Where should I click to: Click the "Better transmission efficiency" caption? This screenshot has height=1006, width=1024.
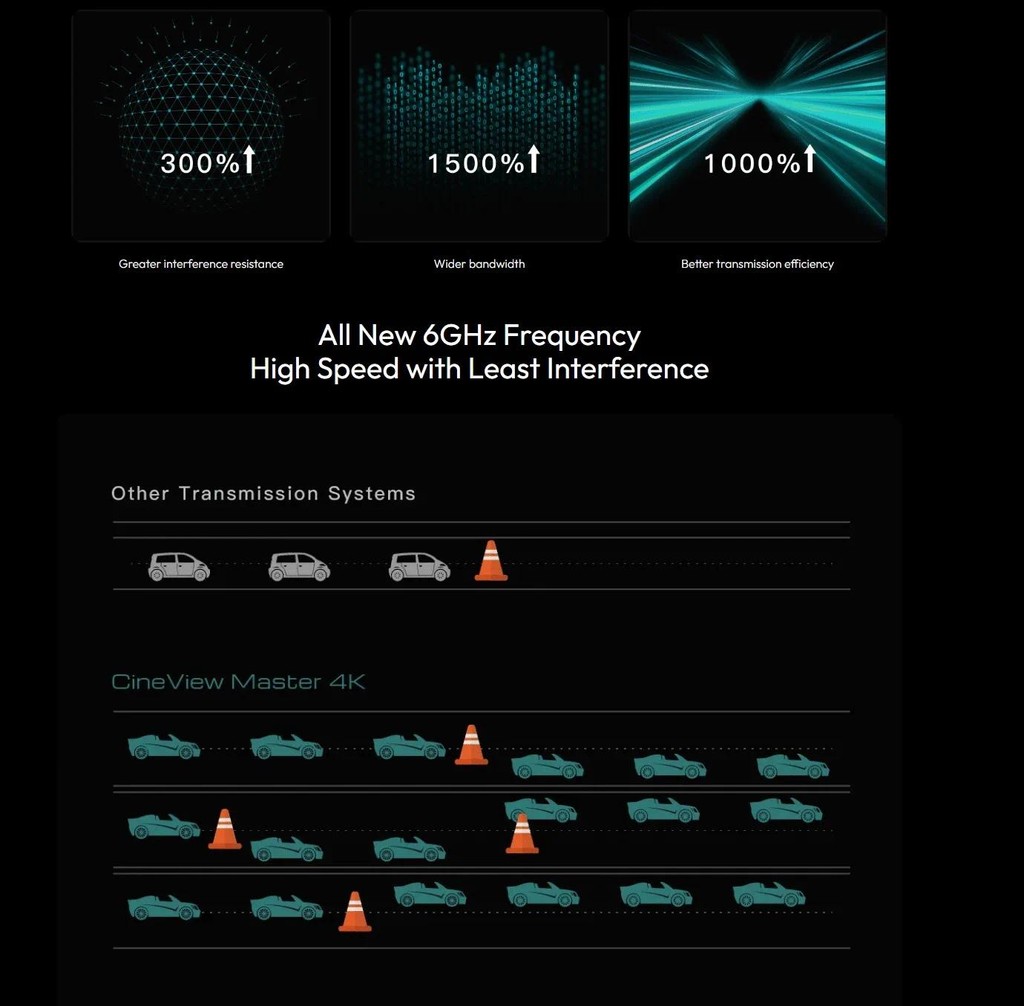[757, 264]
